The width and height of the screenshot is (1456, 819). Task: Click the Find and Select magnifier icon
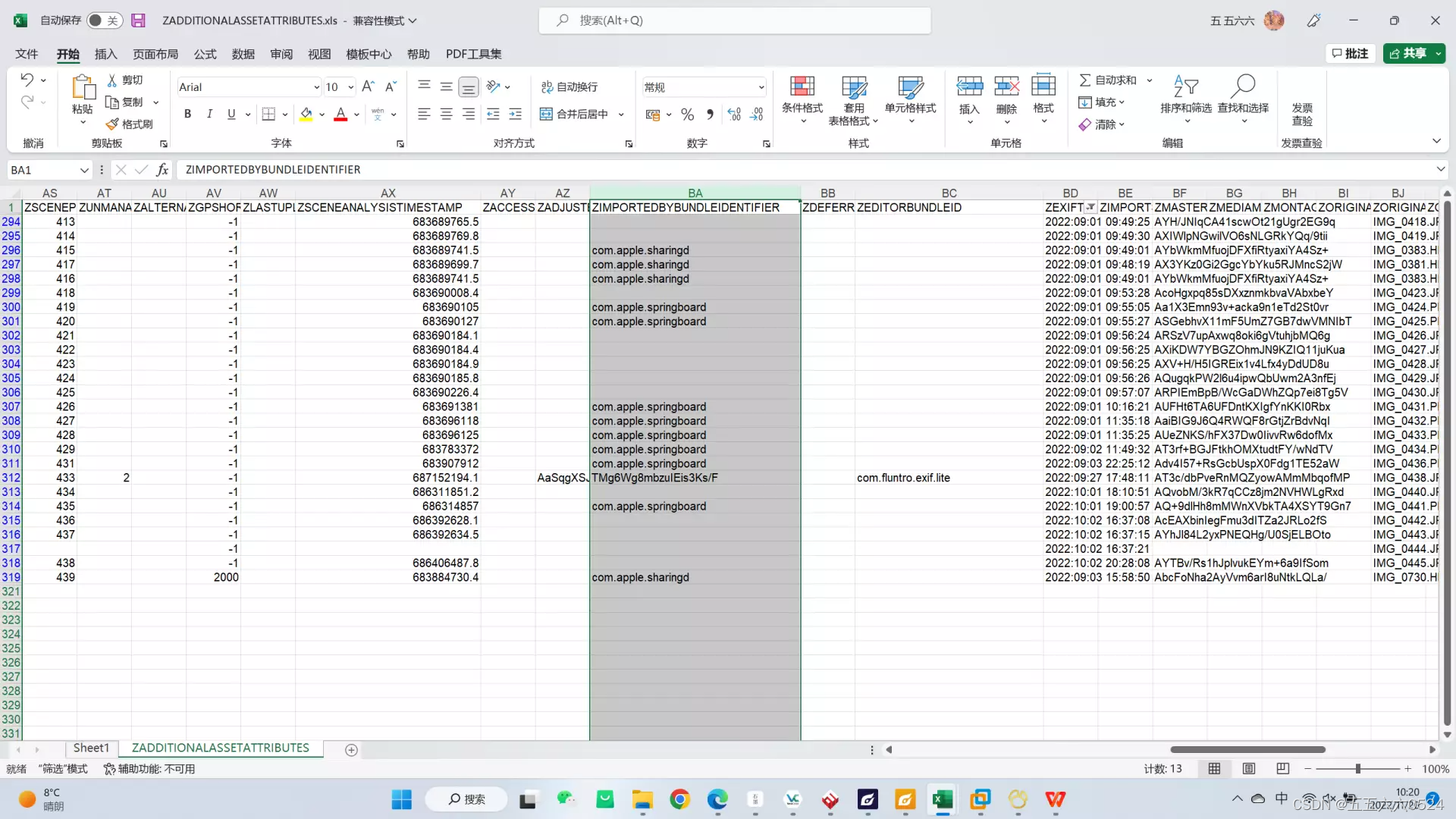click(1243, 86)
